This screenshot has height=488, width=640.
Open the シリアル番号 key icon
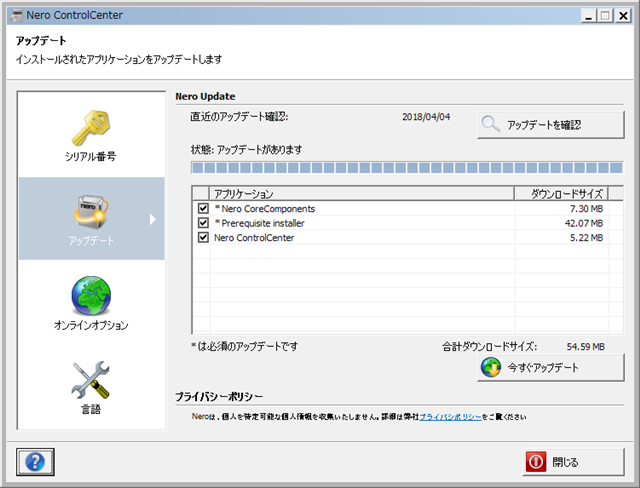coord(91,127)
